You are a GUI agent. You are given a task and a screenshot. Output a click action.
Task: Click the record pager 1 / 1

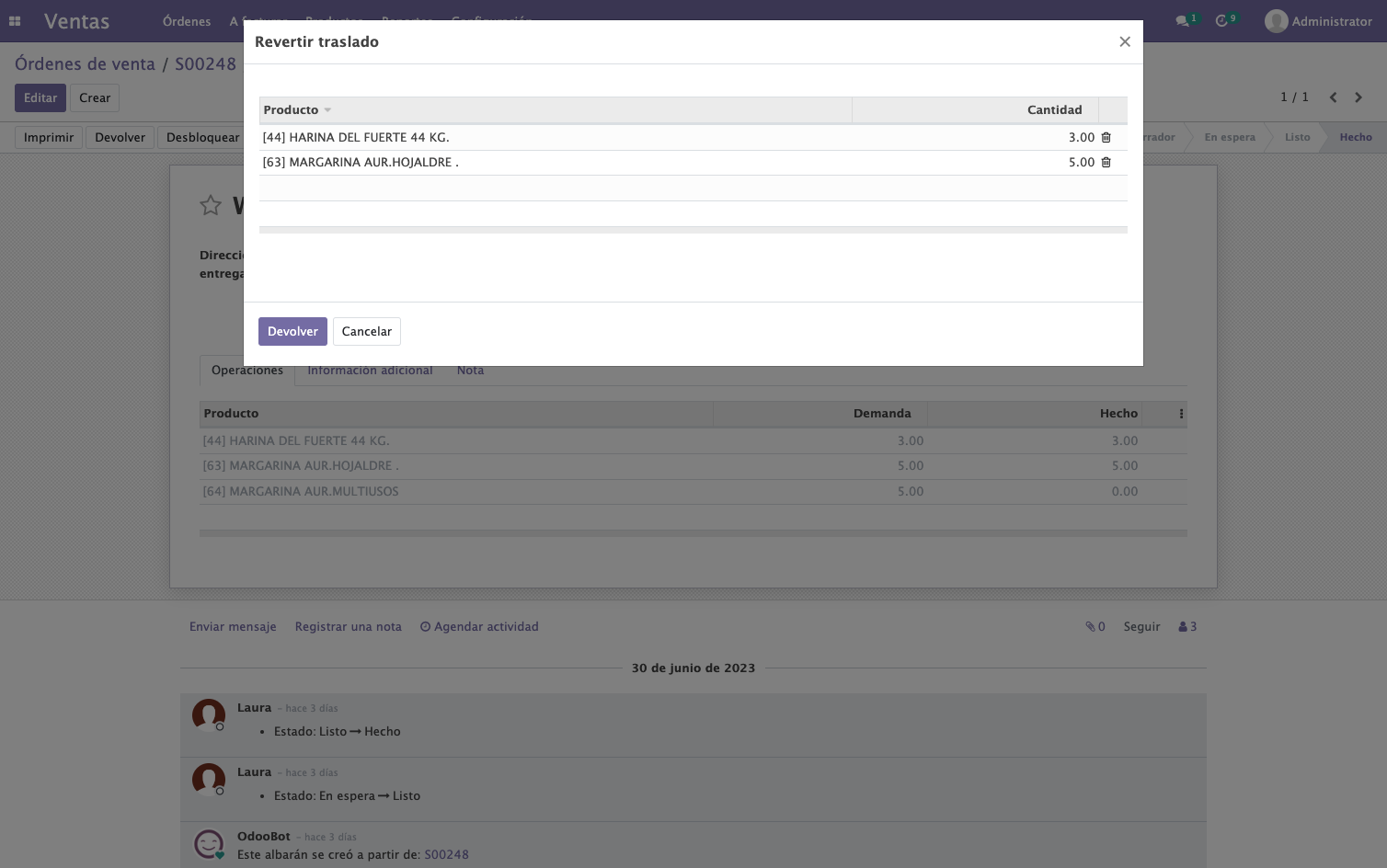point(1294,97)
